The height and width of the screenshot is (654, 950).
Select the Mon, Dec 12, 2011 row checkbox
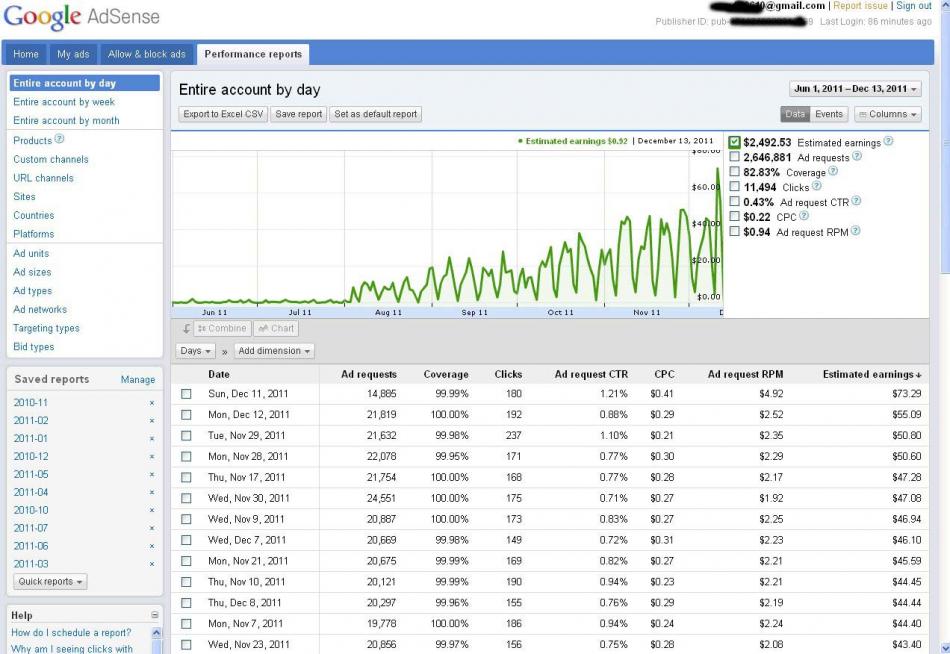[186, 415]
